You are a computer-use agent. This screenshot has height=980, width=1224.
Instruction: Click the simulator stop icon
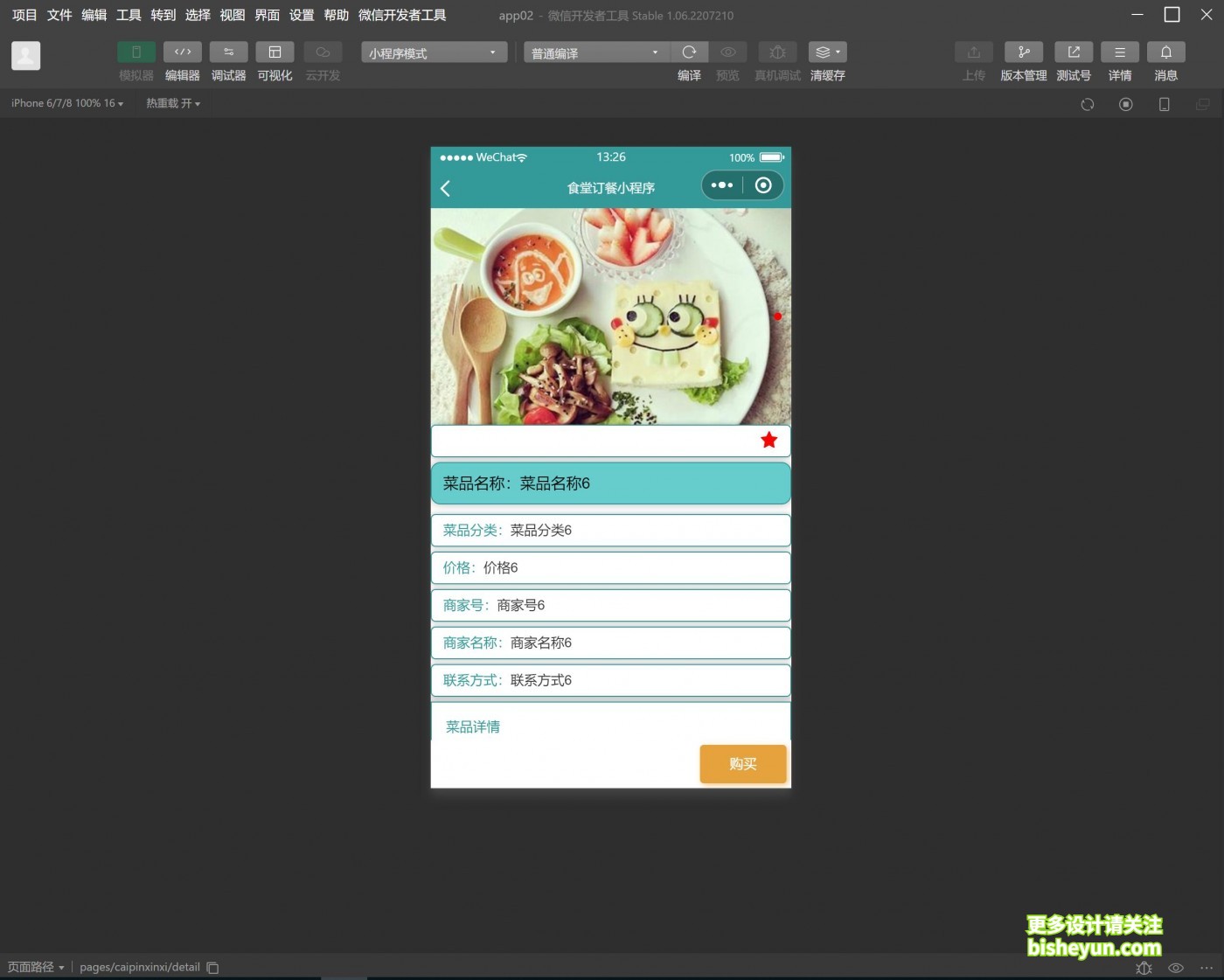[1126, 104]
